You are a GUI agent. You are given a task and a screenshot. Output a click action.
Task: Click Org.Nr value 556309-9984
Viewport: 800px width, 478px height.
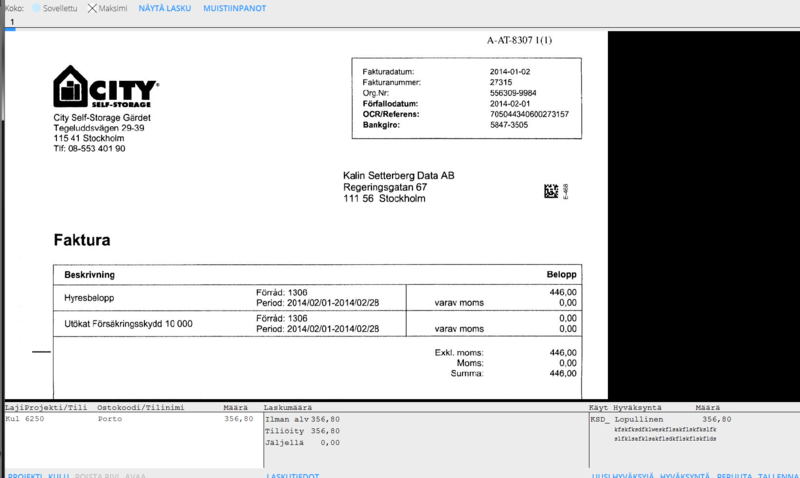pyautogui.click(x=513, y=93)
